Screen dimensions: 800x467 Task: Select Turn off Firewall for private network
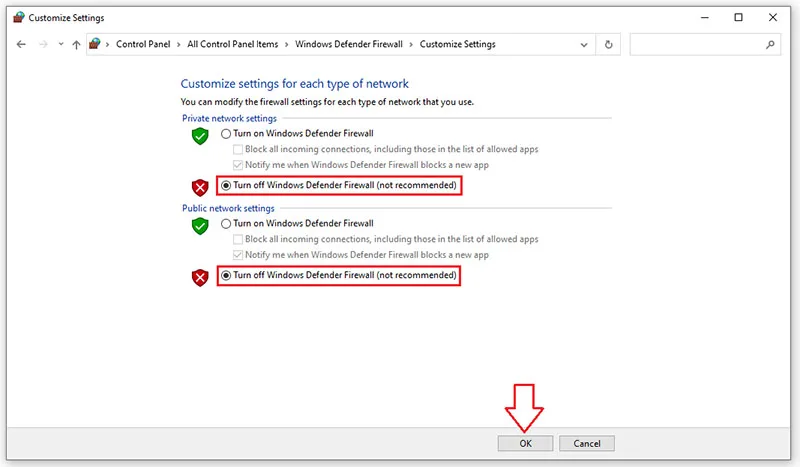[226, 185]
